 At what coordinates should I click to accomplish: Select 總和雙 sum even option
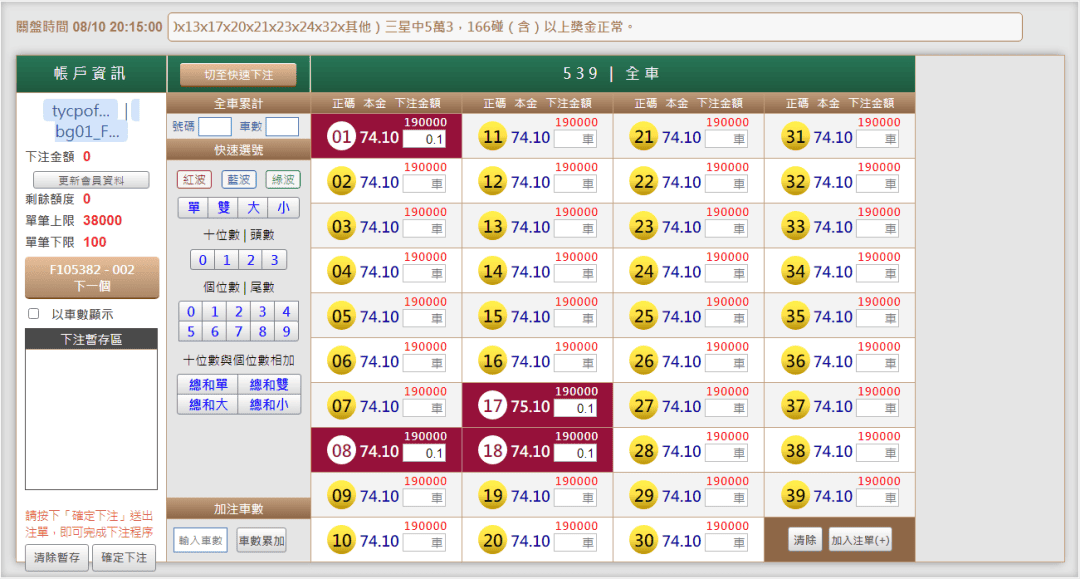269,384
